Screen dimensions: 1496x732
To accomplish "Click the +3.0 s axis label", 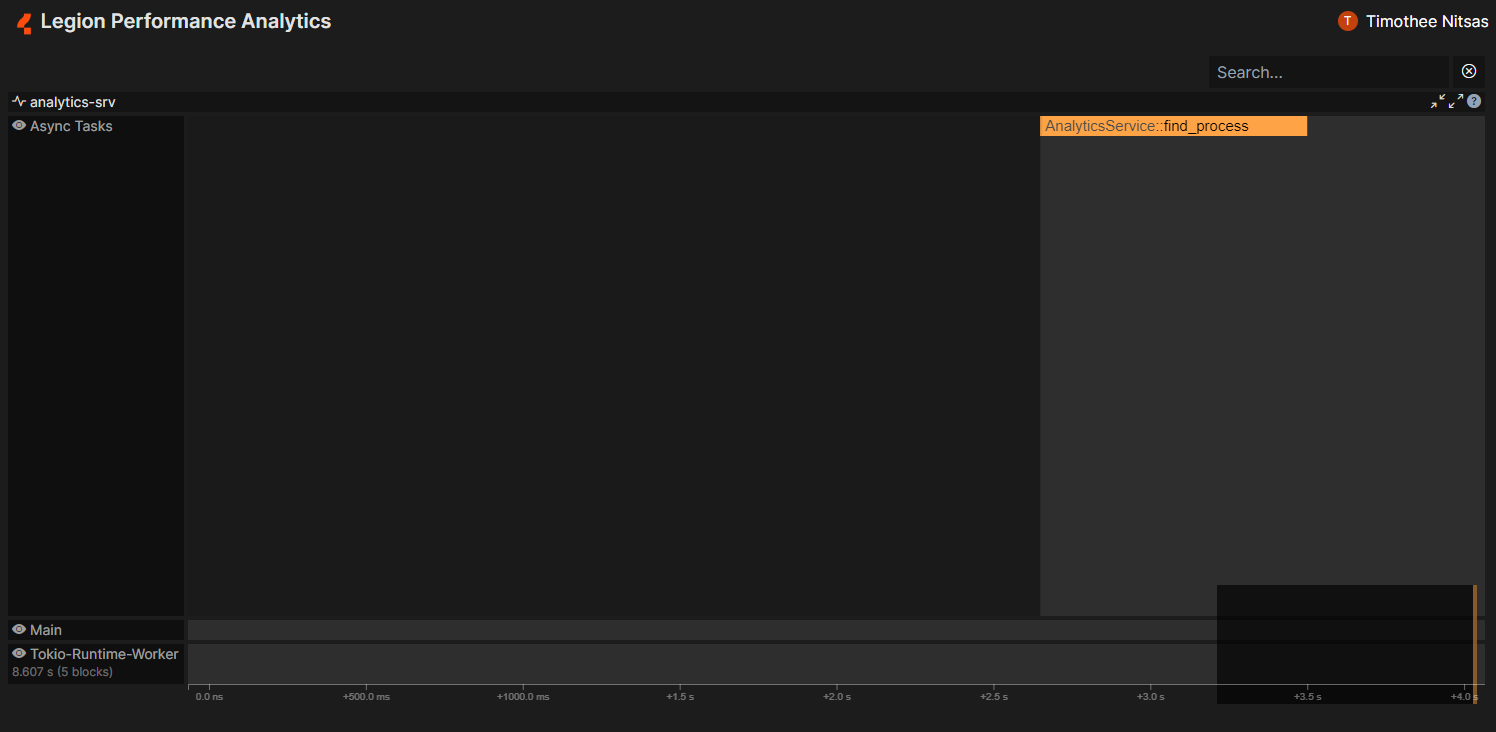I will point(1150,697).
